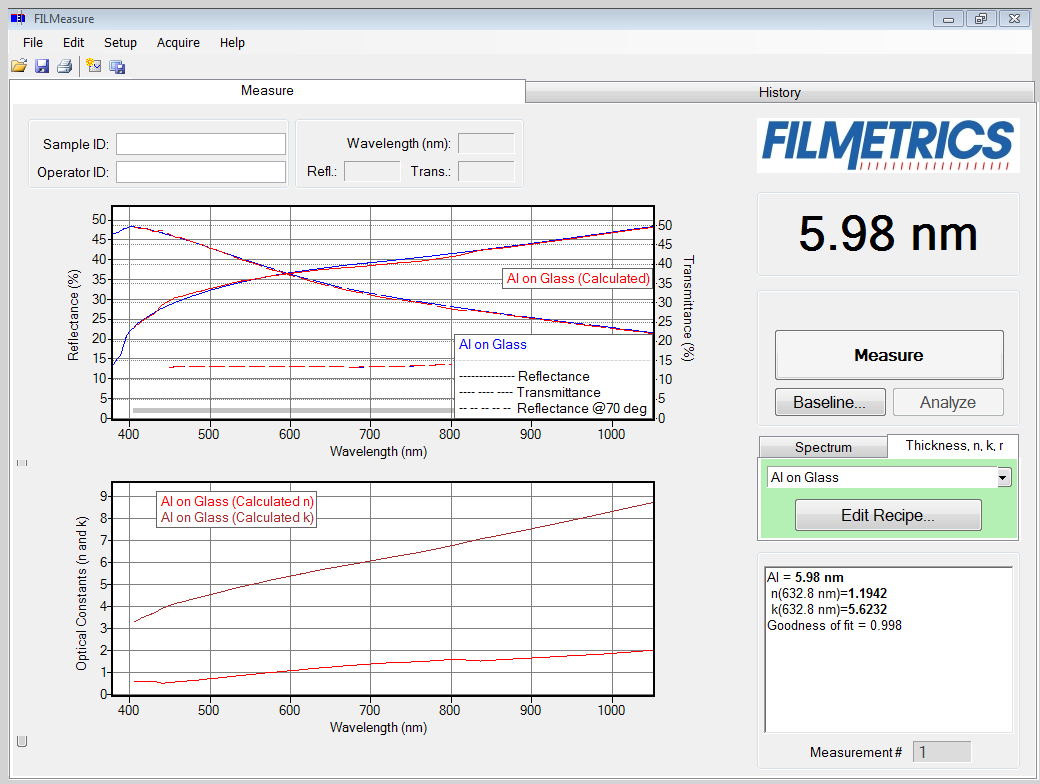This screenshot has height=784, width=1040.
Task: Click the splitter handle between the two graphs
Action: point(22,463)
